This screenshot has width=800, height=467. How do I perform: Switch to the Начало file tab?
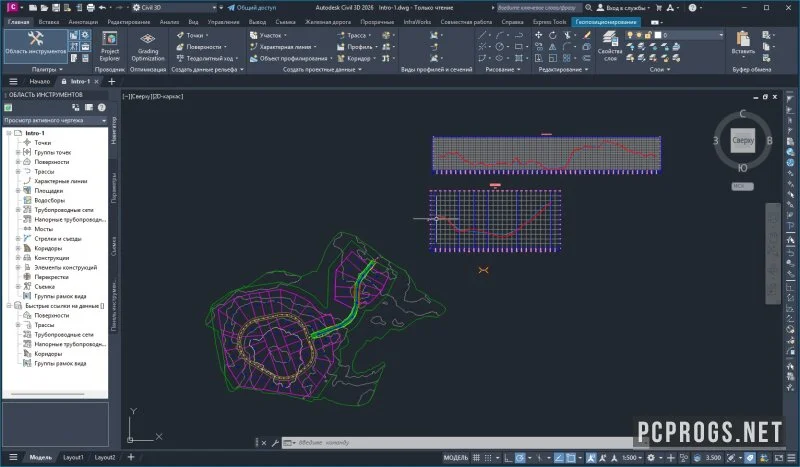[39, 82]
